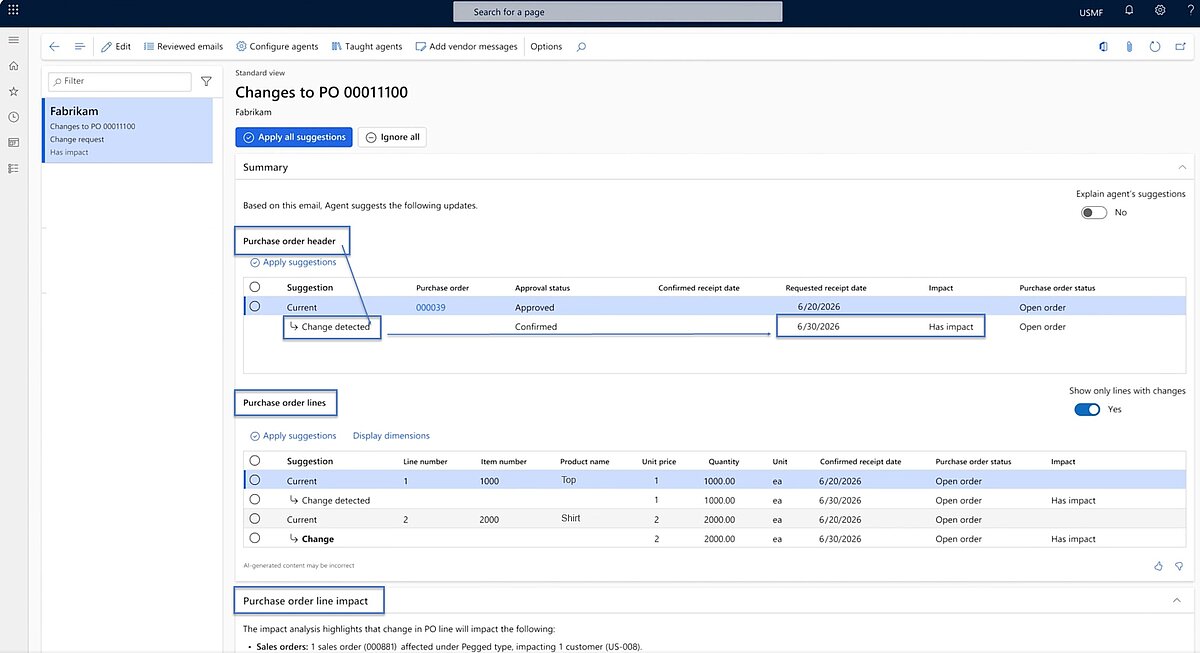This screenshot has width=1200, height=653.
Task: Click the Unit price column header
Action: (659, 462)
